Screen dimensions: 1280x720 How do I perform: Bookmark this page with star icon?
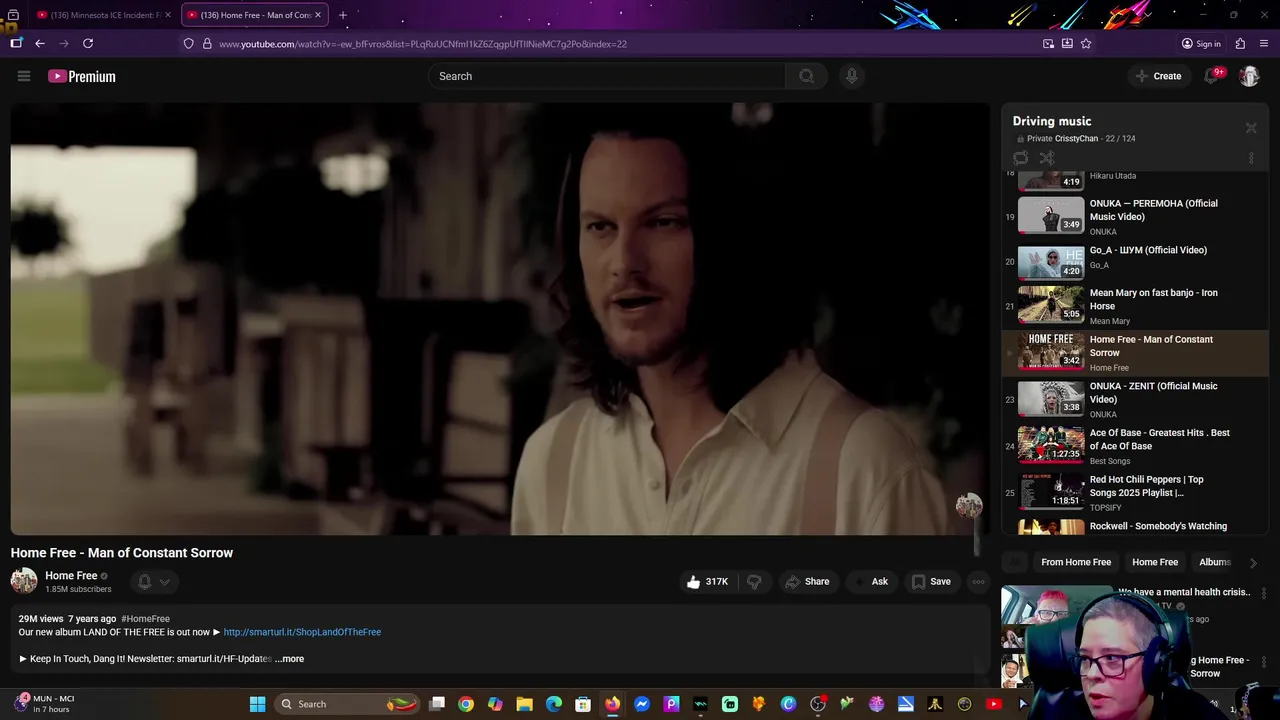pyautogui.click(x=1086, y=43)
